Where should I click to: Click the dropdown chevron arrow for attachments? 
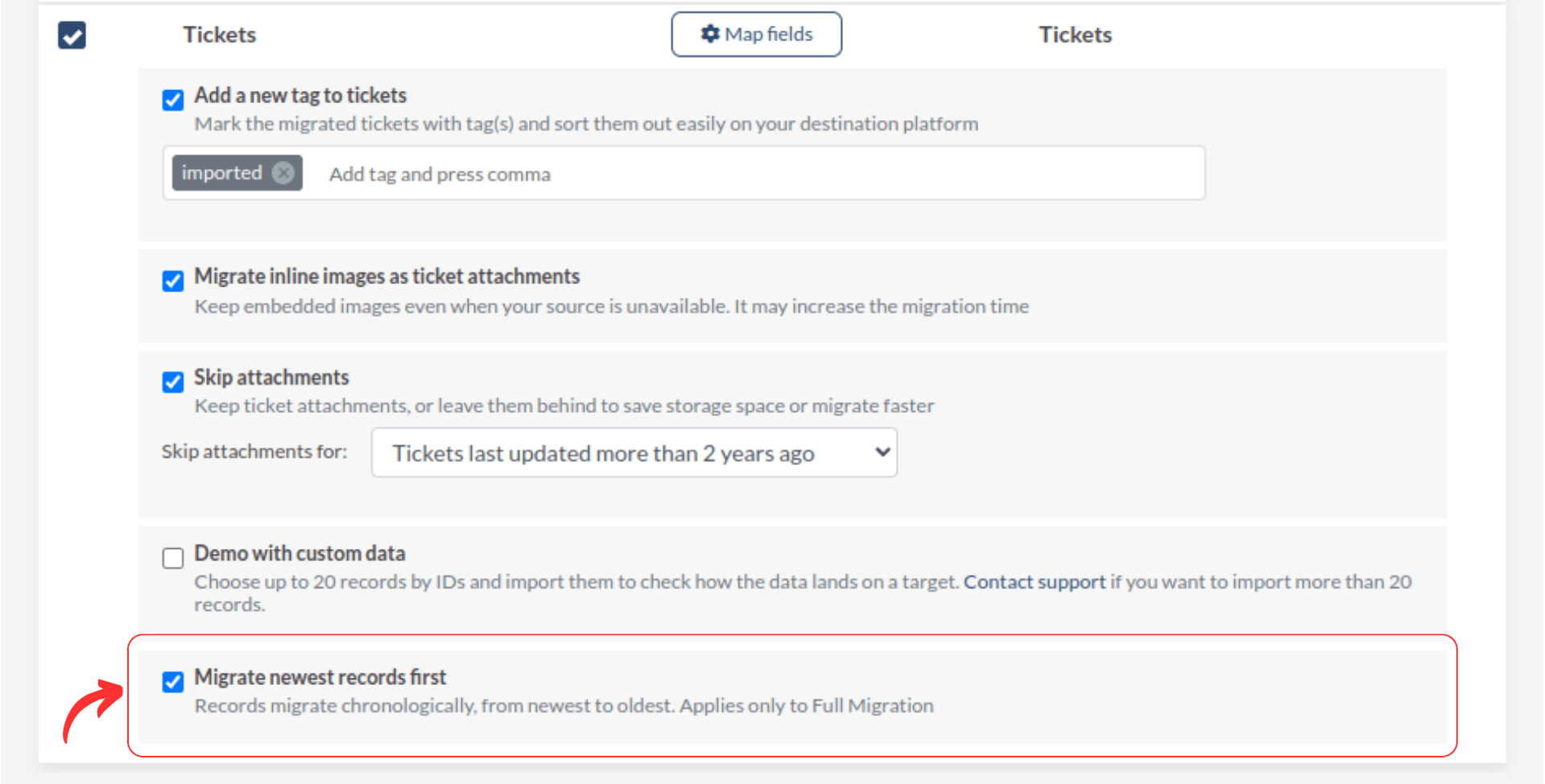point(882,452)
